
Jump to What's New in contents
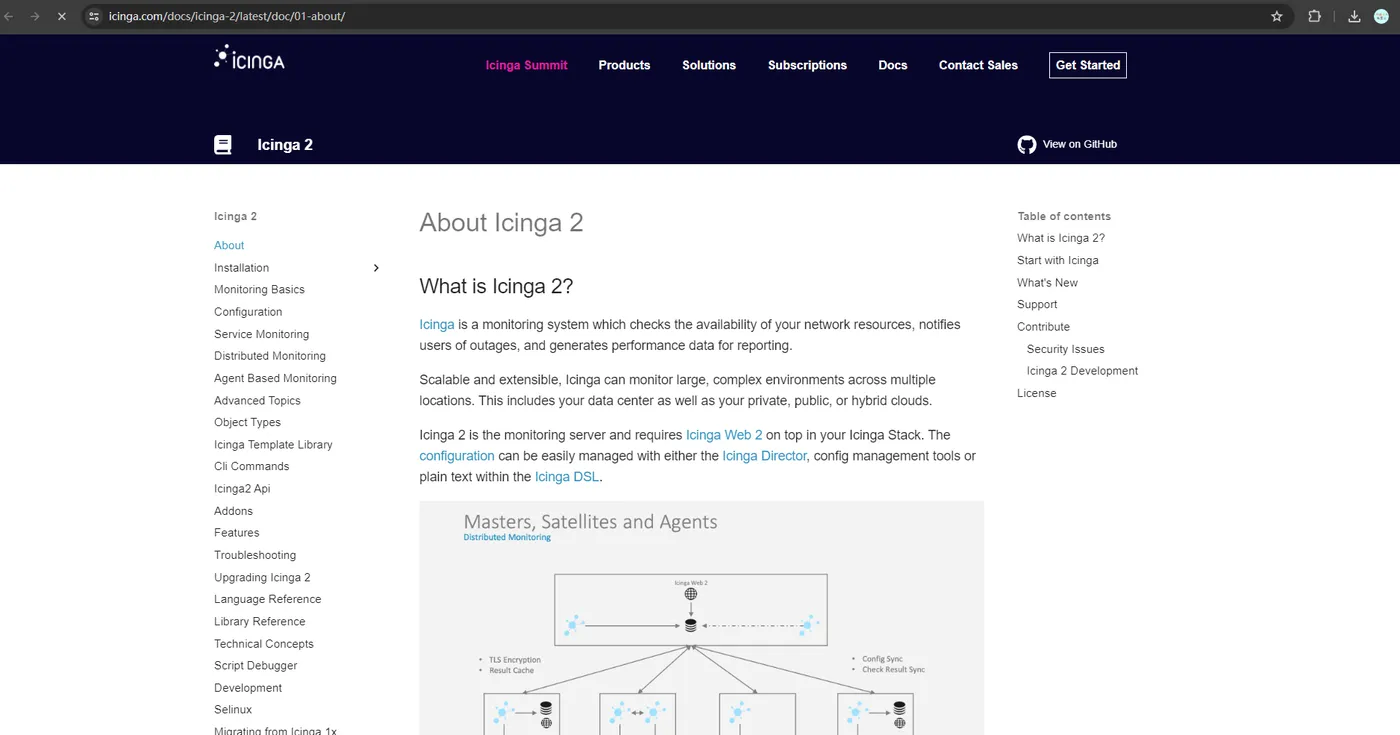pos(1047,282)
